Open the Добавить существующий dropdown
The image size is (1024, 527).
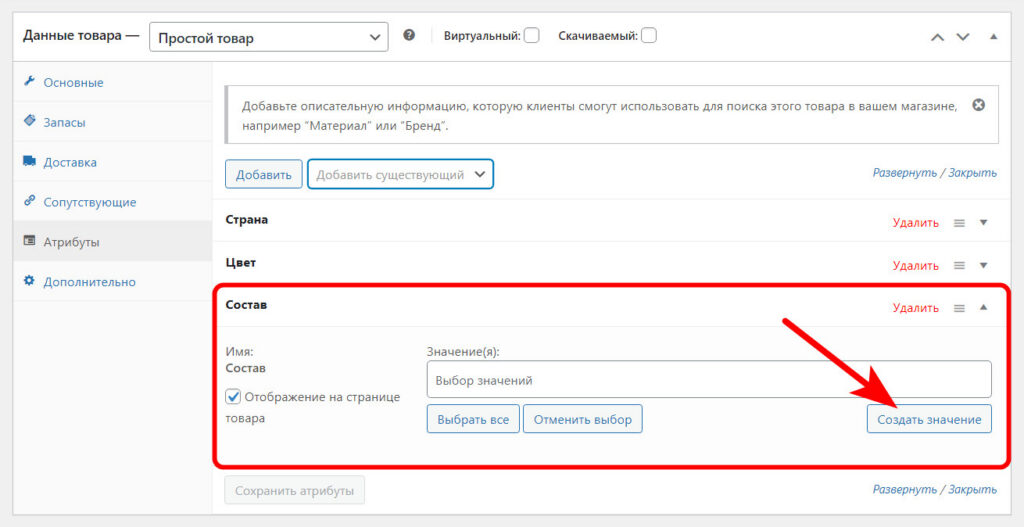coord(400,174)
